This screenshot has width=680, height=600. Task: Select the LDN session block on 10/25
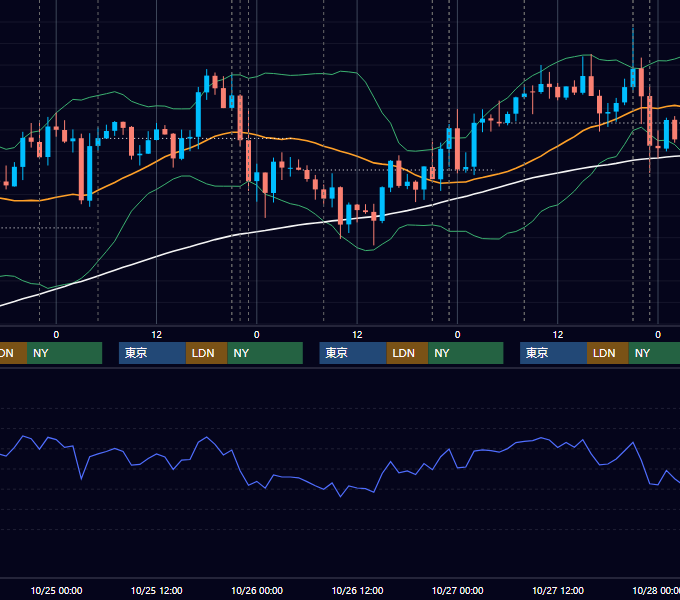(206, 353)
